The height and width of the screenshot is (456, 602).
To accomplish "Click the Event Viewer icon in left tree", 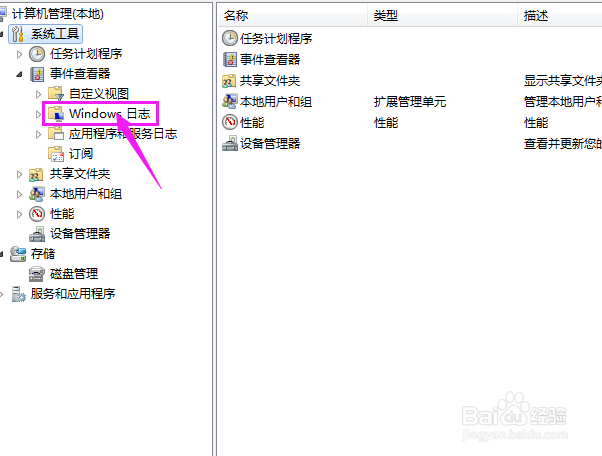I will pos(37,74).
